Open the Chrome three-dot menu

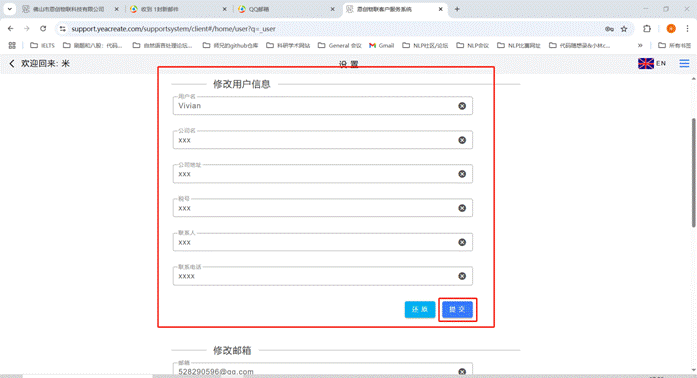[687, 29]
